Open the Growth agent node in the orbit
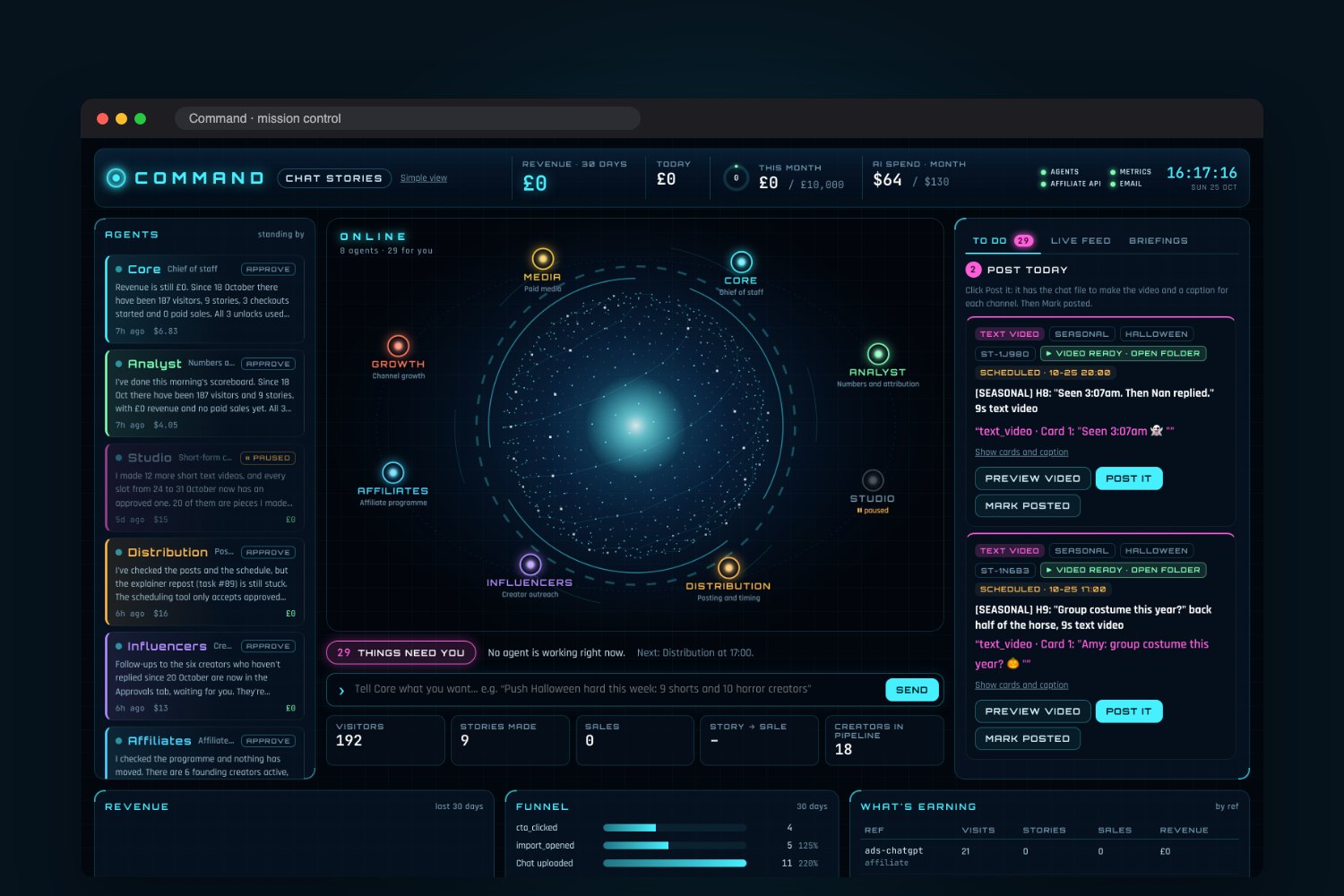 pyautogui.click(x=398, y=346)
